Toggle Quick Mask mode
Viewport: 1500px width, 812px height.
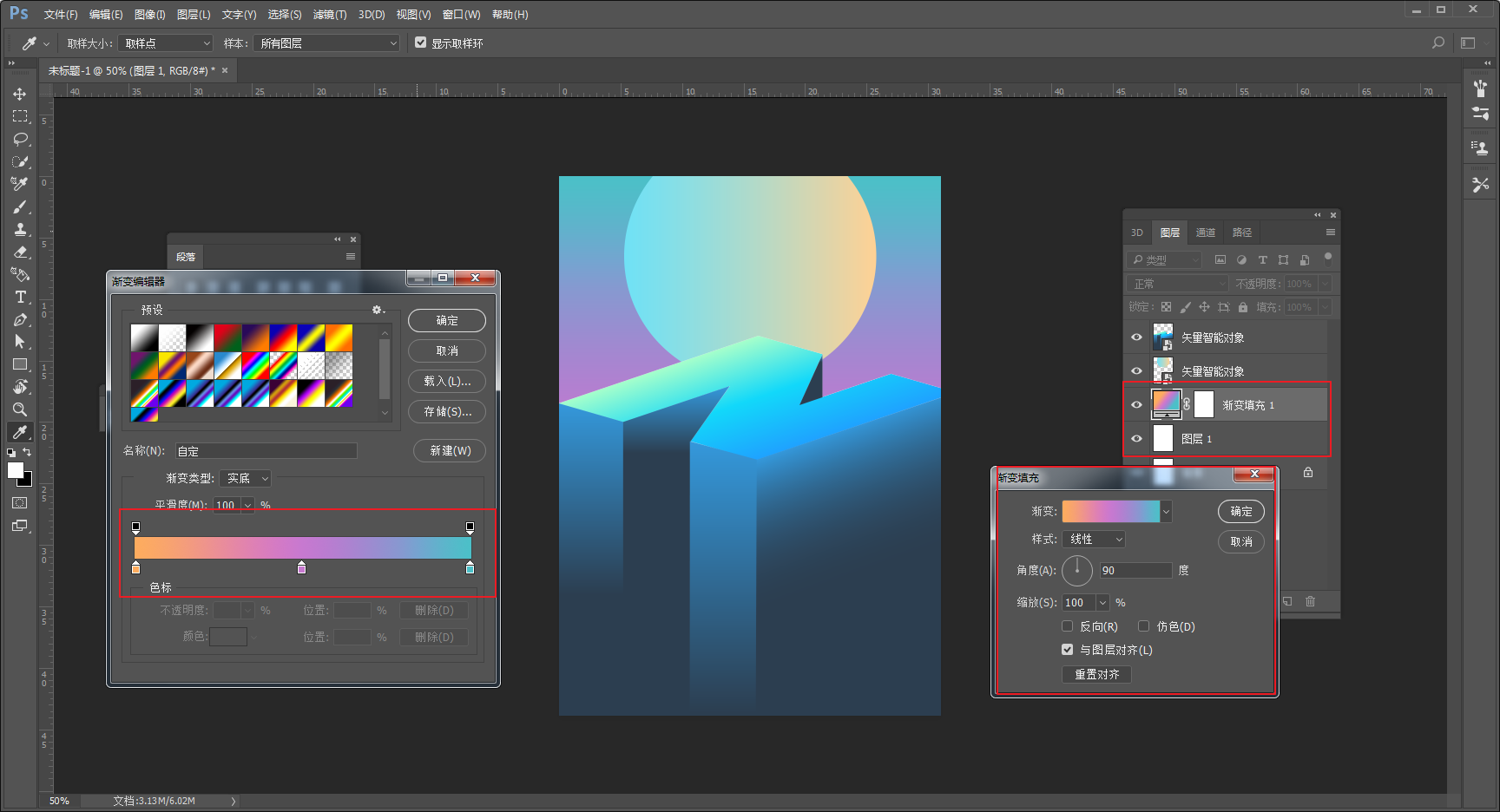click(x=20, y=503)
